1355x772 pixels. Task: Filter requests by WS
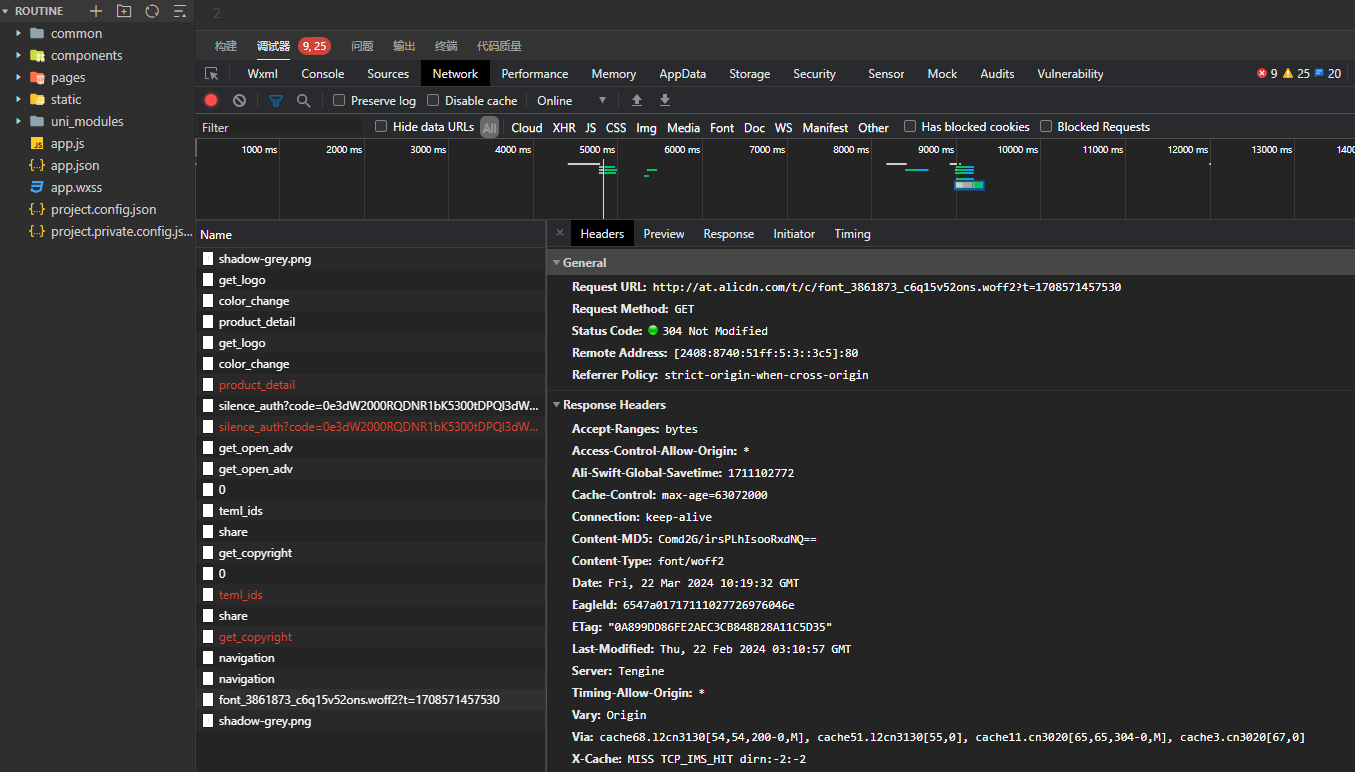pos(784,127)
